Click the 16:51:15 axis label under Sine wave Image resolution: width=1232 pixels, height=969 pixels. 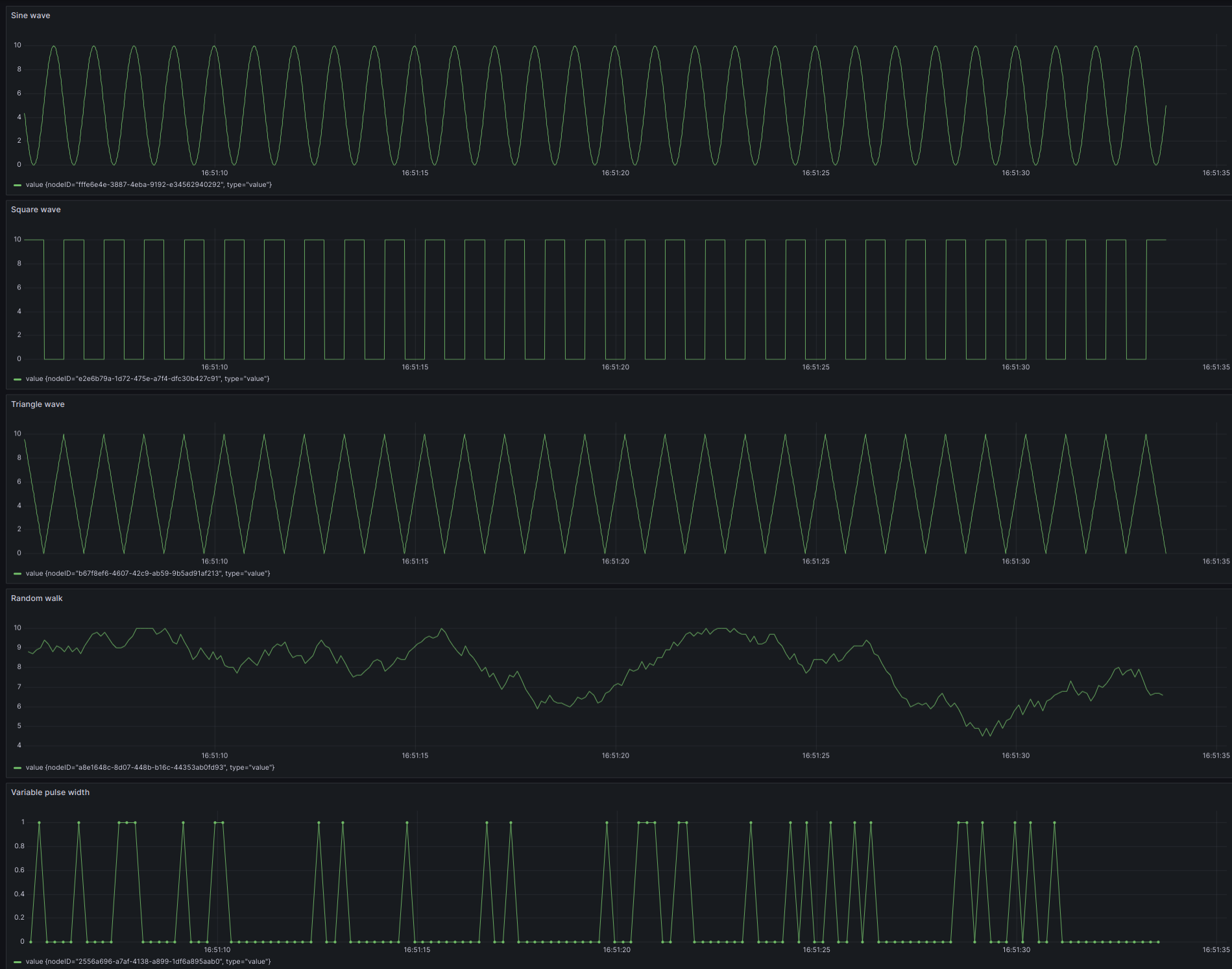[415, 173]
